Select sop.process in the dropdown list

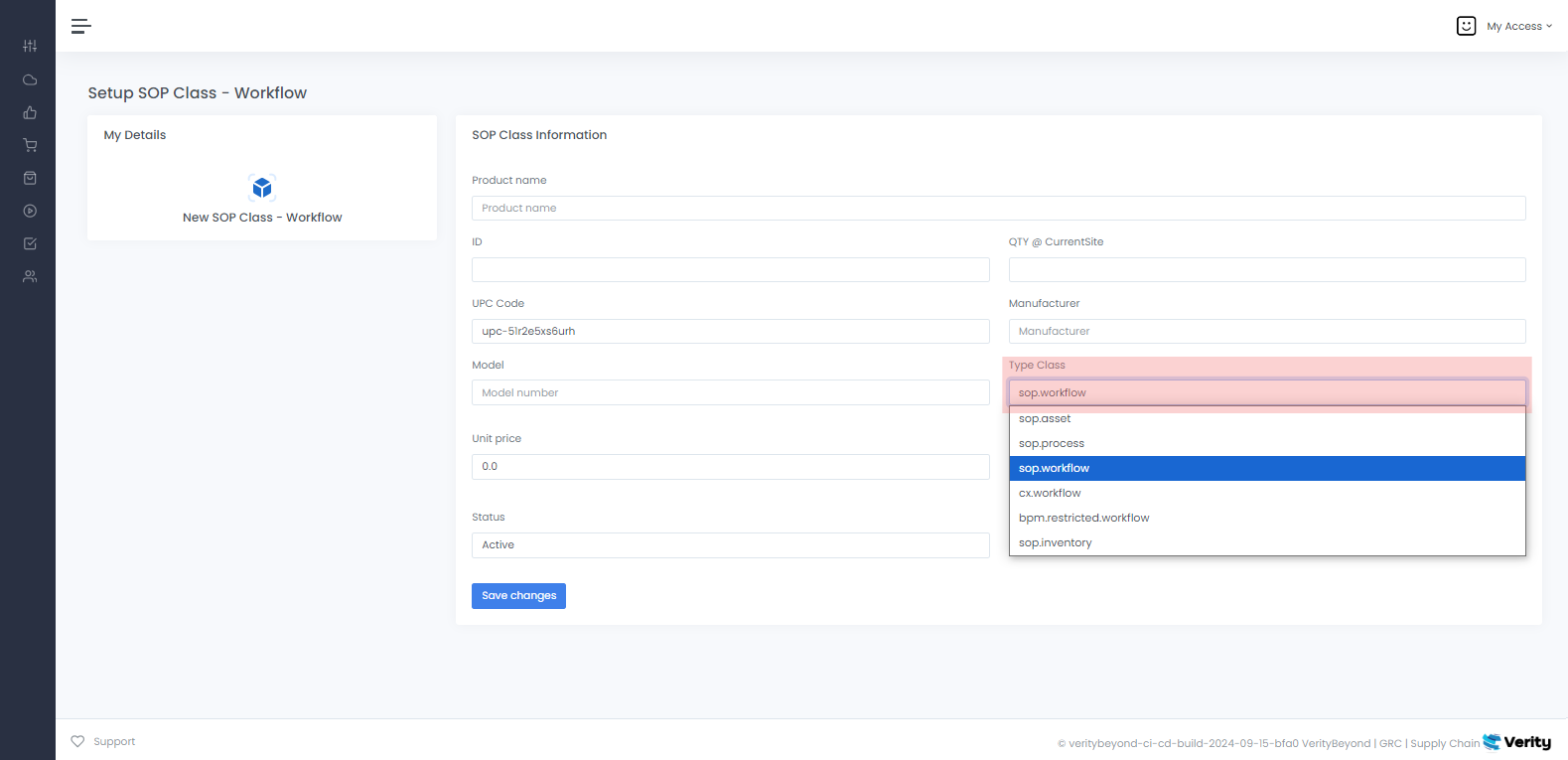pos(1052,444)
